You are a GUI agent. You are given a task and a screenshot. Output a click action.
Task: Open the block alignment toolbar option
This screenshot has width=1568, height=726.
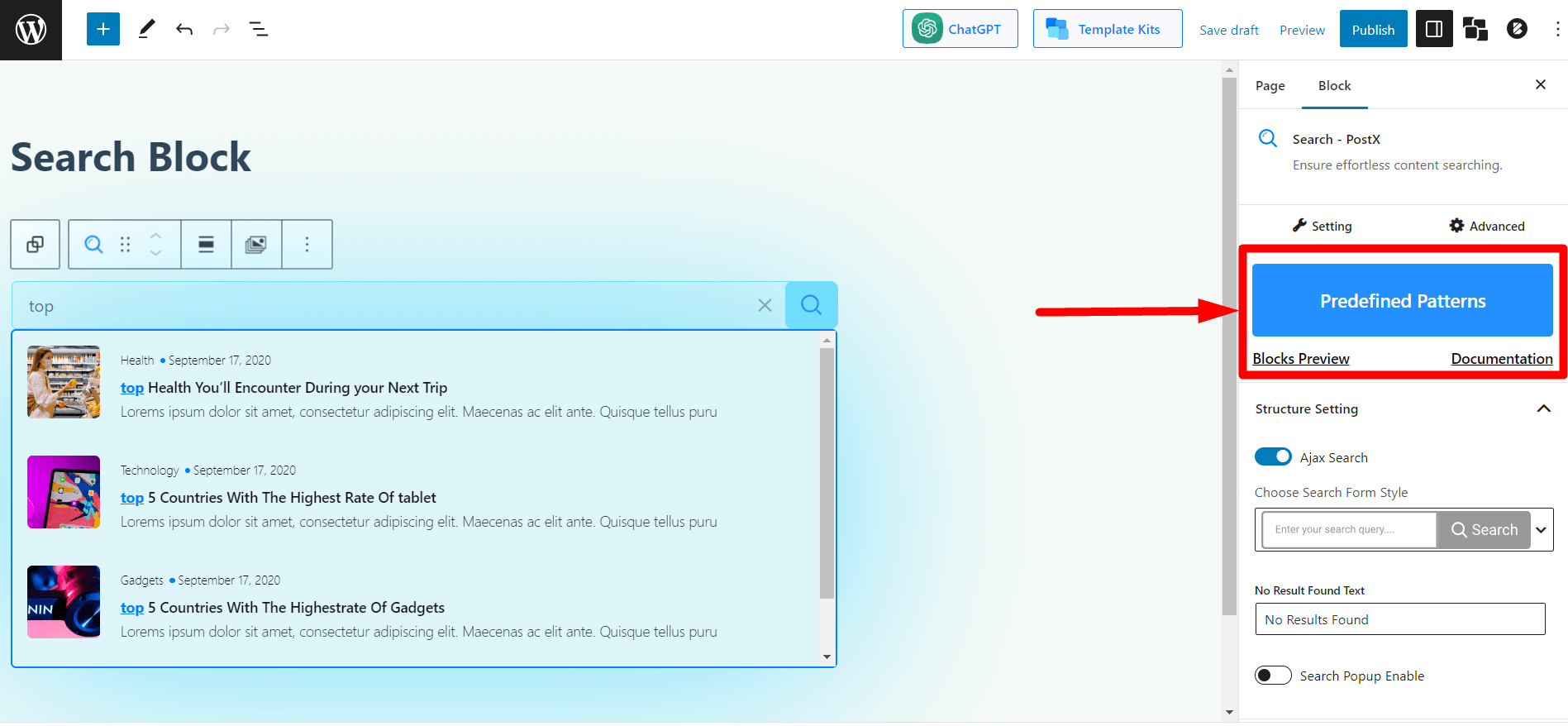pyautogui.click(x=206, y=244)
